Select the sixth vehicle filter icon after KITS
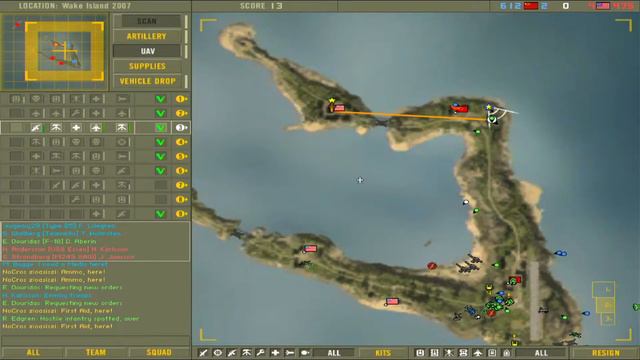Screen dimensions: 640x360 pos(492,353)
